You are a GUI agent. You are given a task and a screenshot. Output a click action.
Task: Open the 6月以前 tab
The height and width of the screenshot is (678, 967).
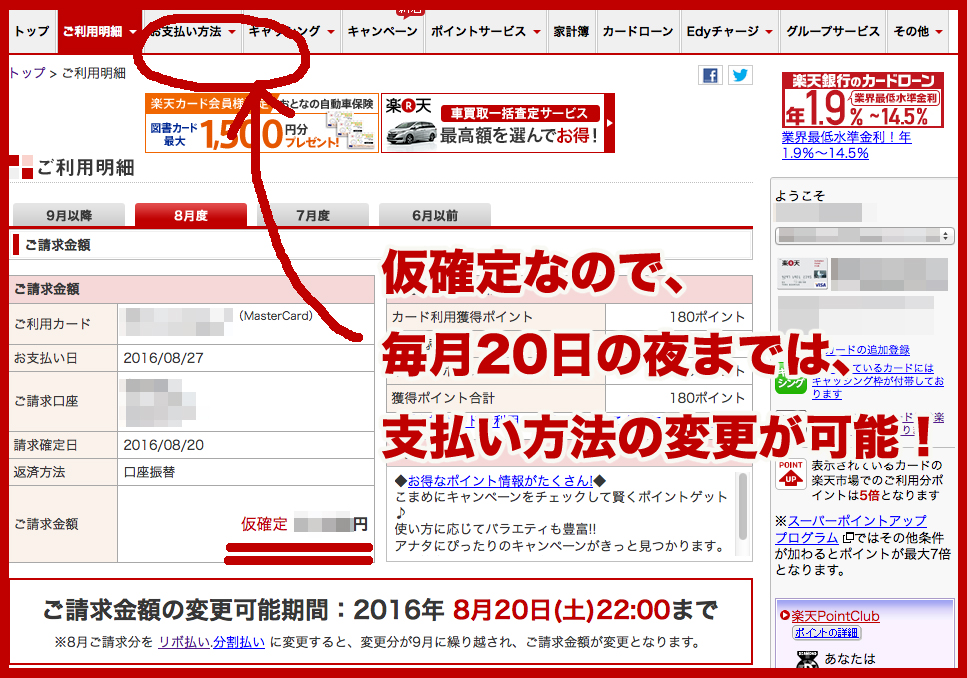(x=435, y=215)
